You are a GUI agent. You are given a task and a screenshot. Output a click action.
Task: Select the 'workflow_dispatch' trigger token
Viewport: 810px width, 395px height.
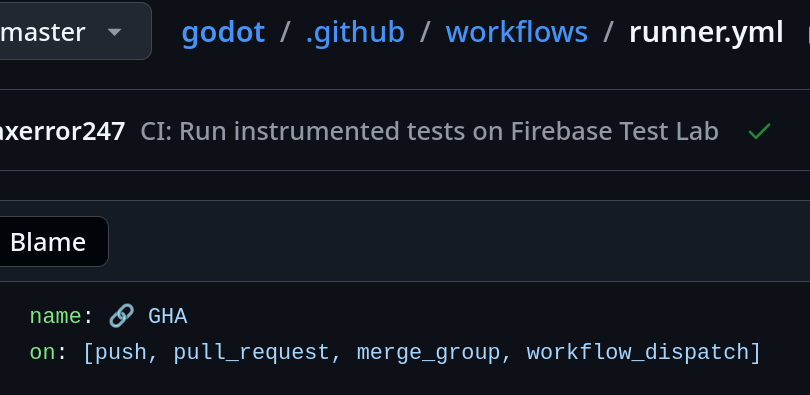638,353
